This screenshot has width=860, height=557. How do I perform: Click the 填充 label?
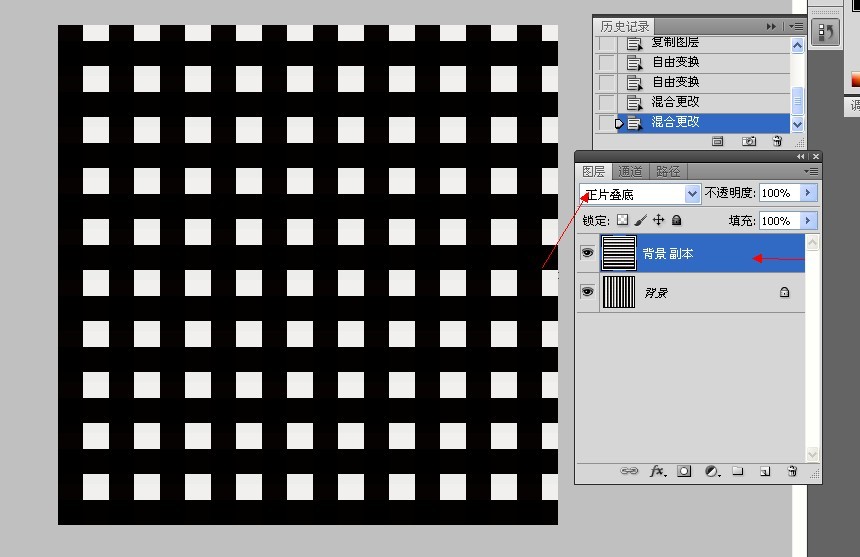742,220
